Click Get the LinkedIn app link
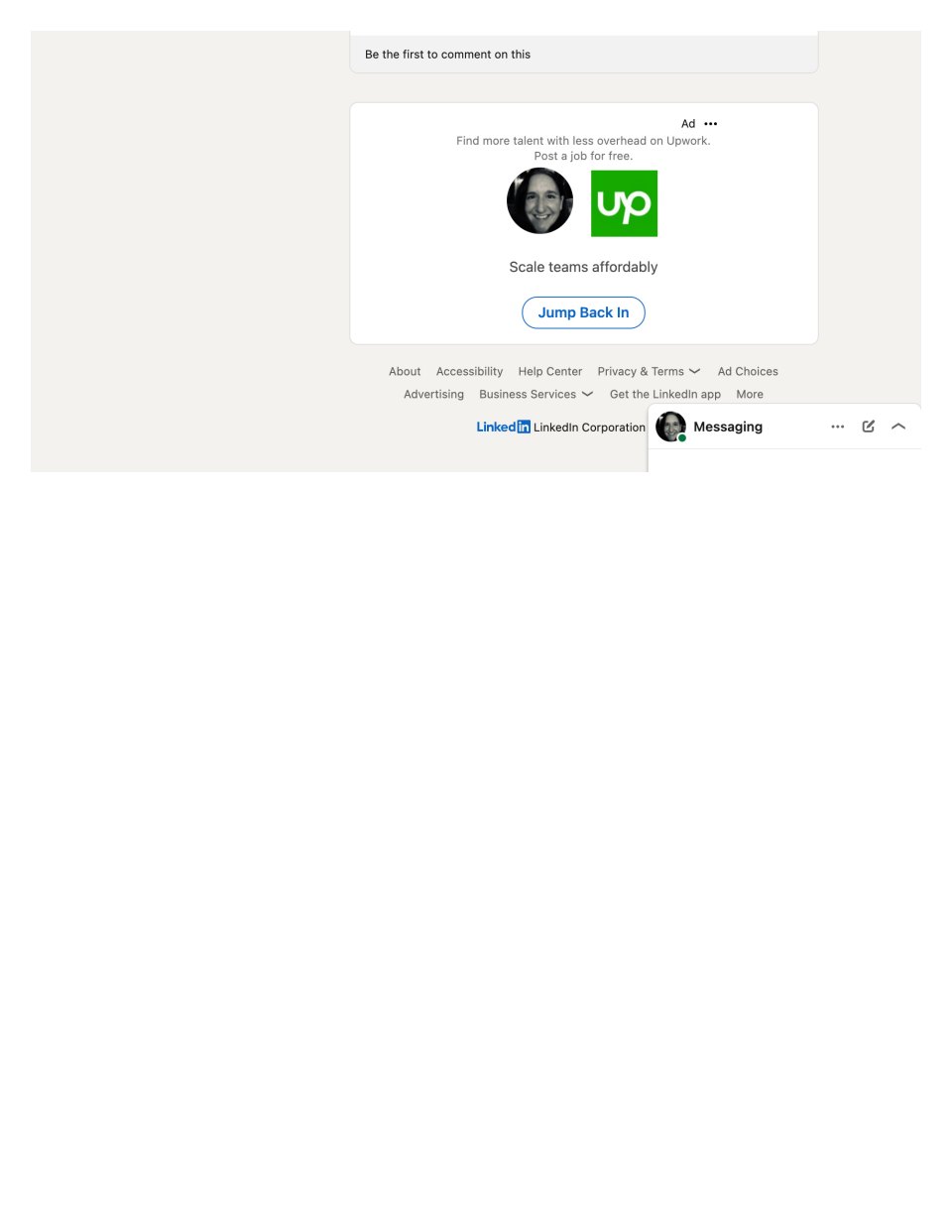Viewport: 952px width, 1232px height. 665,394
